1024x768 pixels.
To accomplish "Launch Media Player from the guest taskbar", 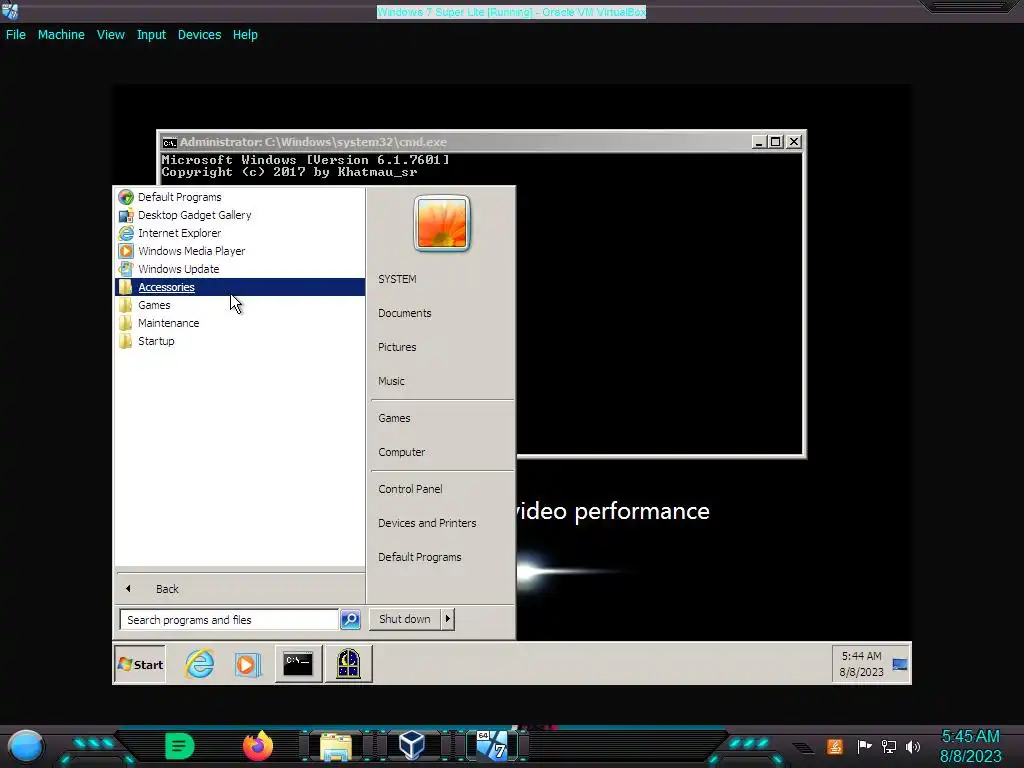I will (x=248, y=664).
